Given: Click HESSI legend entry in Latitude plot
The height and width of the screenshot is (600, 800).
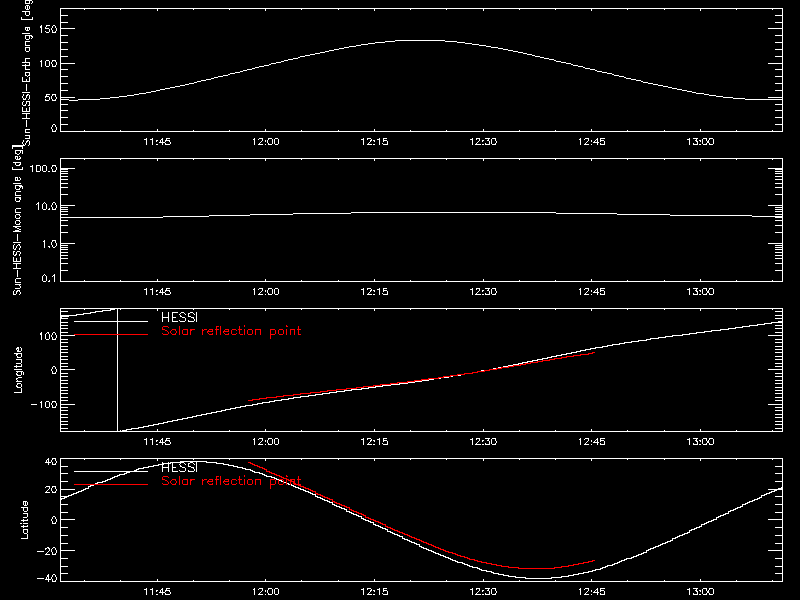Looking at the screenshot, I should pos(179,467).
